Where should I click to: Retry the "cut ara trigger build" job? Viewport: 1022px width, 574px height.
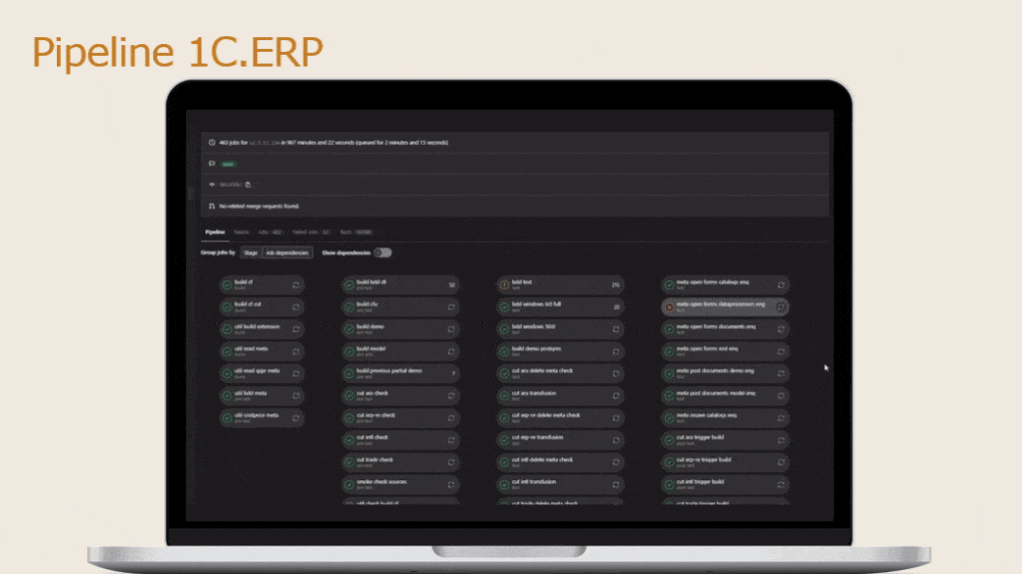781,440
